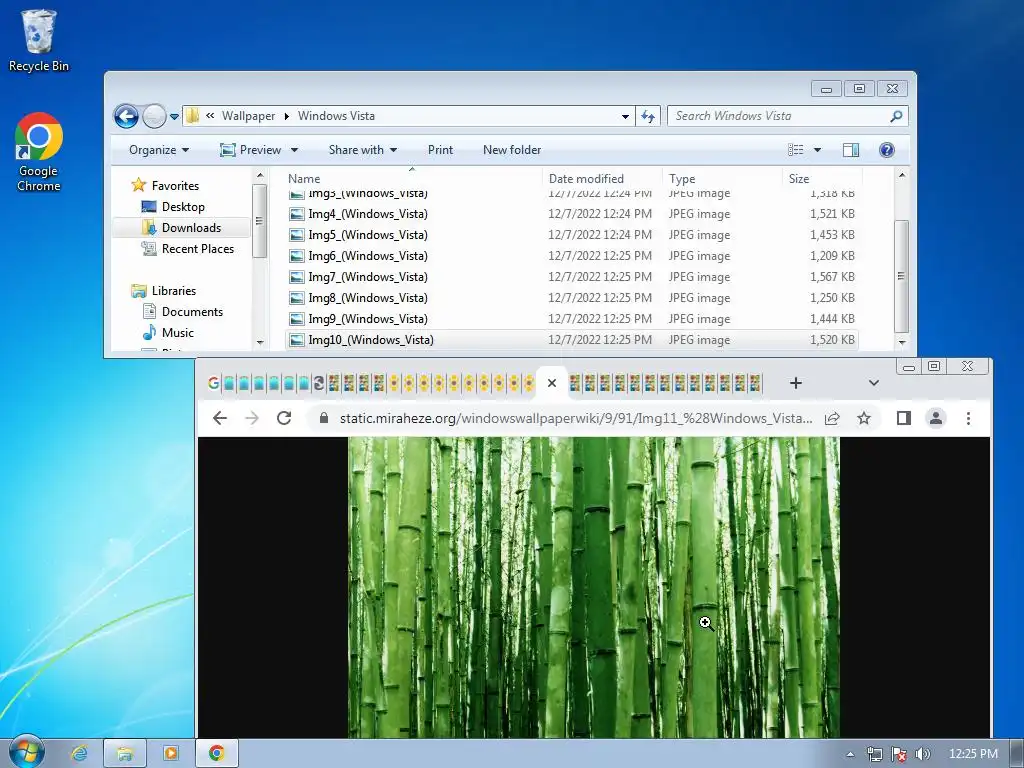
Task: Launch Internet Explorer from taskbar
Action: click(x=79, y=754)
